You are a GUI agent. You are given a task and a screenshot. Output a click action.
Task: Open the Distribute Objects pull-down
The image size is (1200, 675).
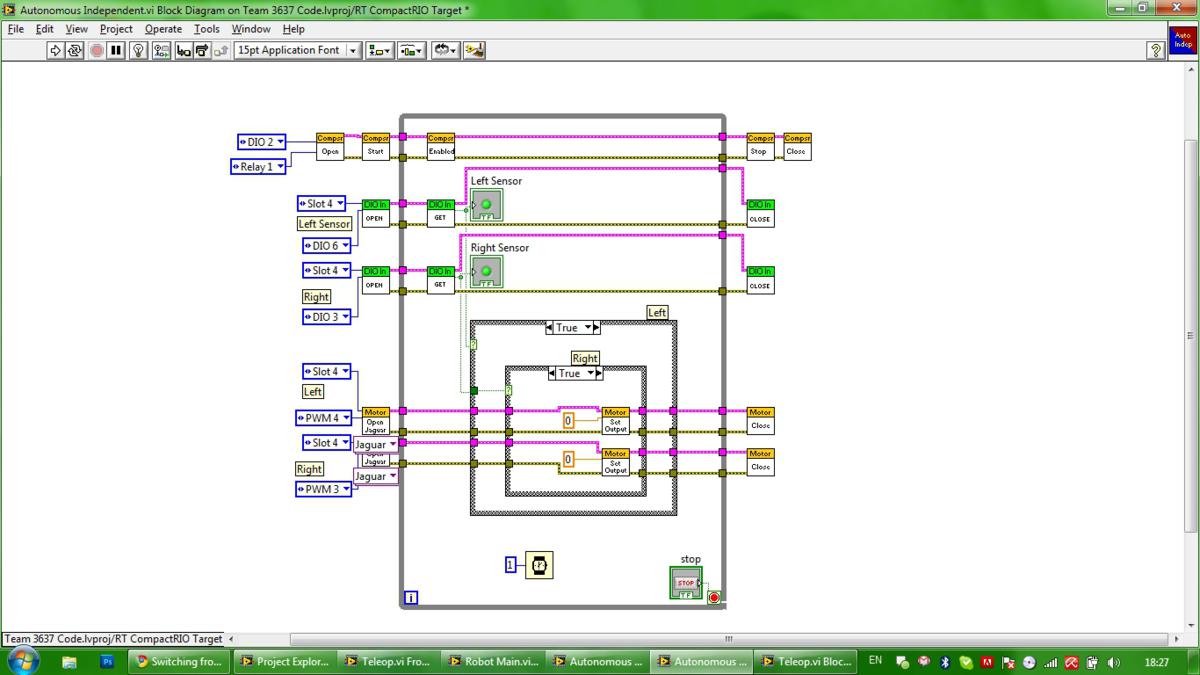pos(412,50)
